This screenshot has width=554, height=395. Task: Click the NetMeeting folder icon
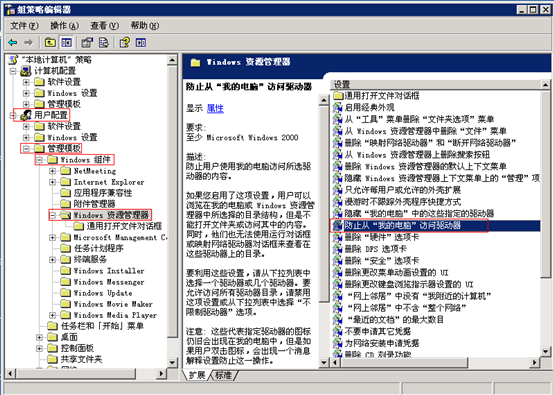point(65,171)
